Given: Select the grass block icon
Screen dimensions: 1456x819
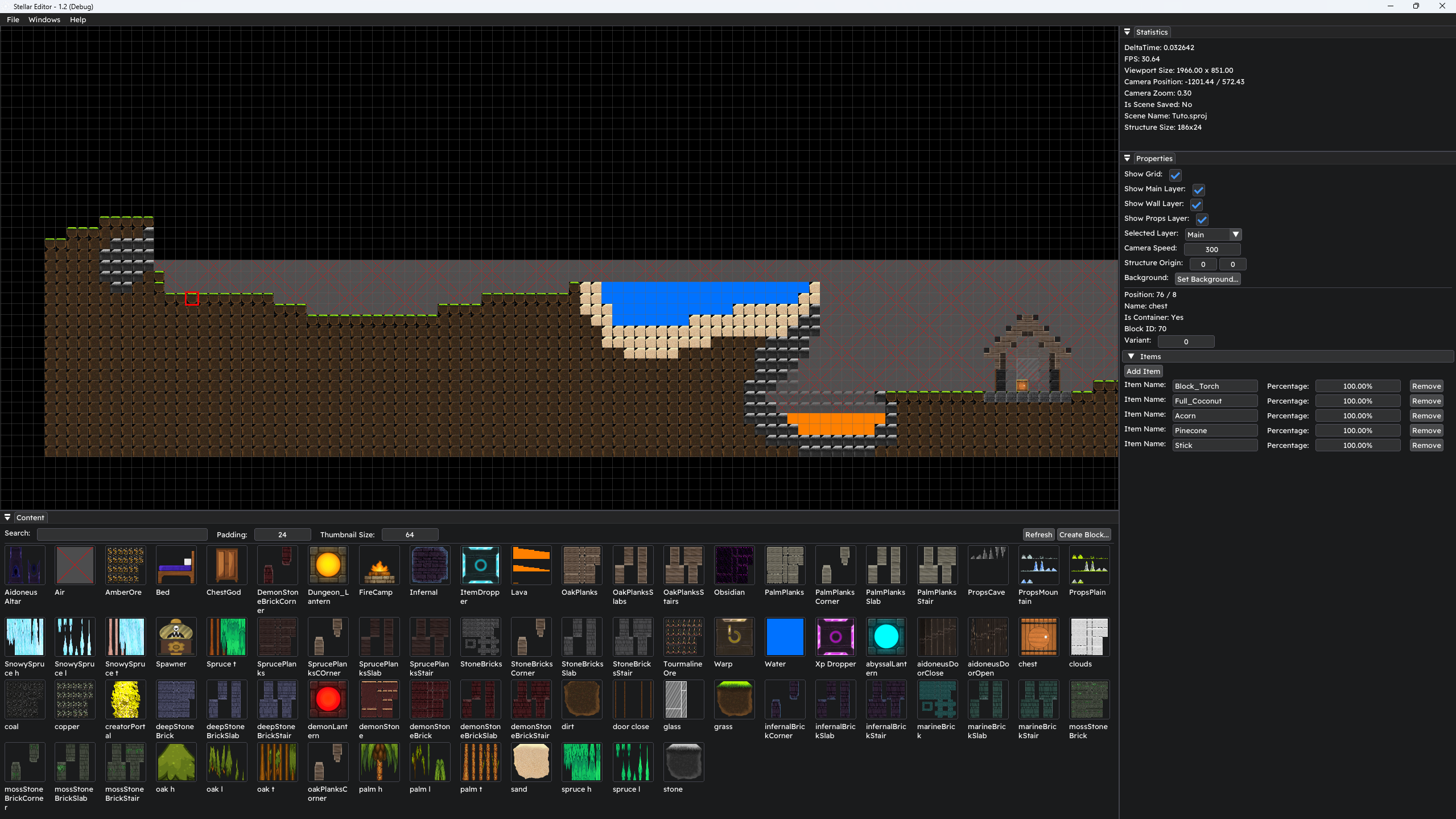Looking at the screenshot, I should (x=735, y=699).
